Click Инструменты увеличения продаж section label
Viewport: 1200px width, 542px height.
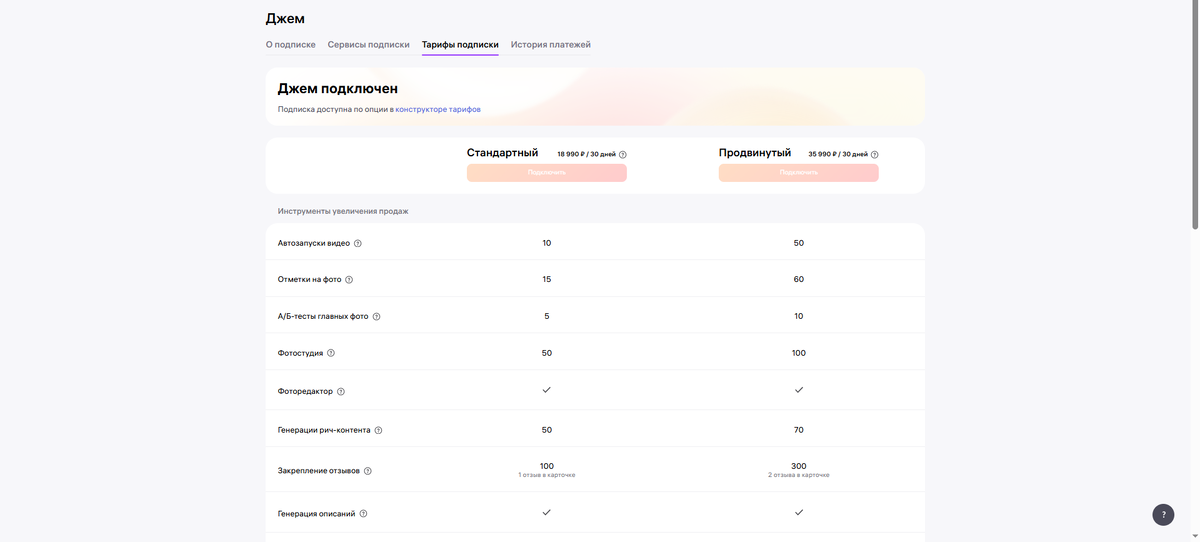343,211
